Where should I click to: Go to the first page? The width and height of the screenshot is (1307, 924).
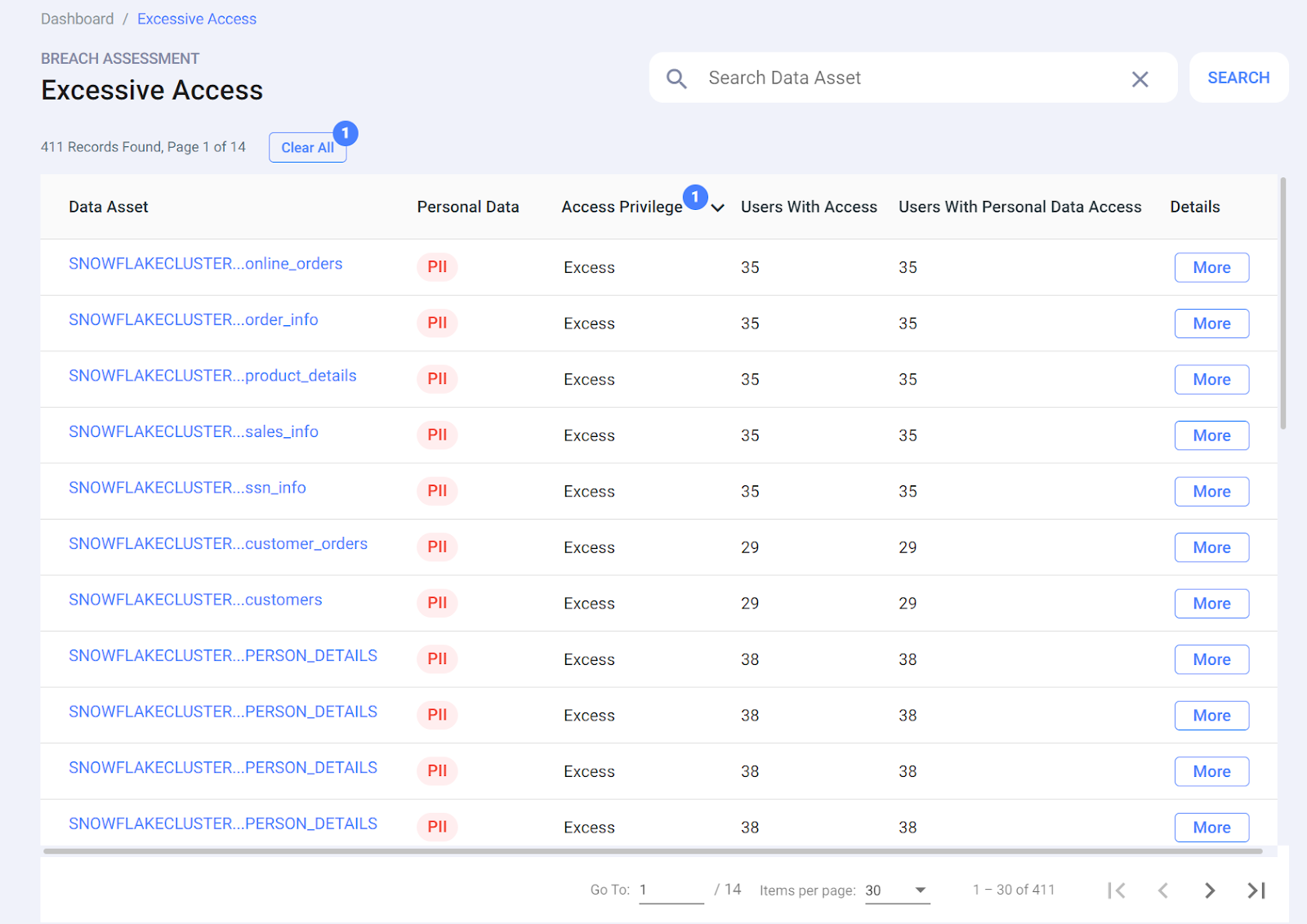tap(1117, 891)
